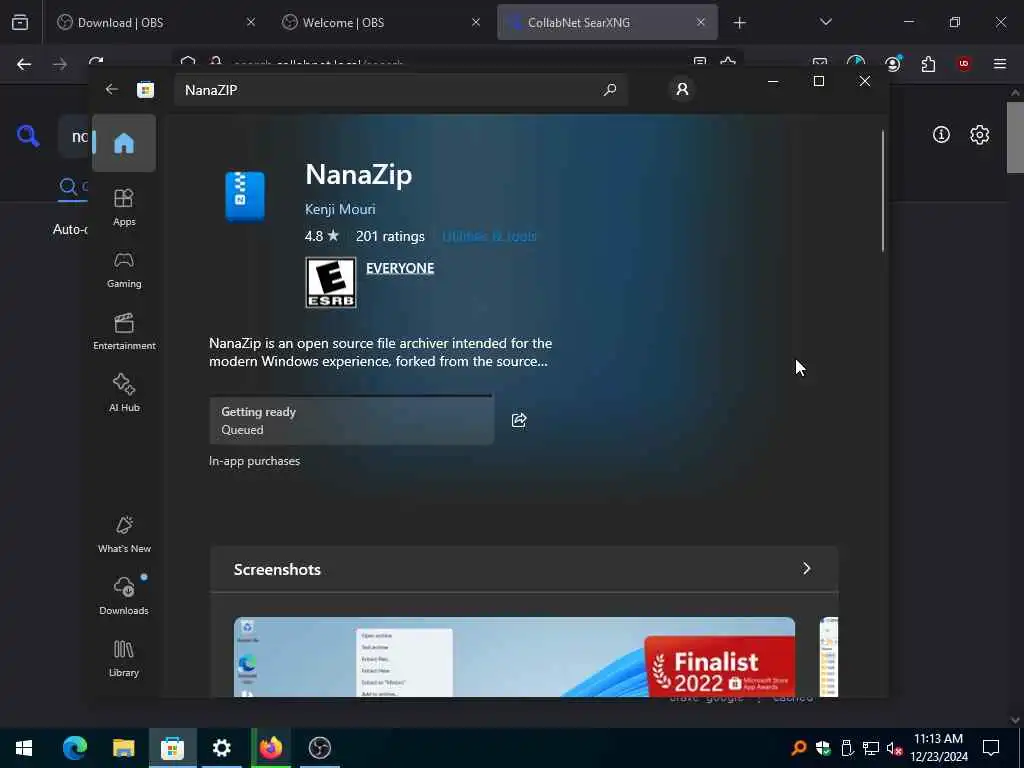The width and height of the screenshot is (1024, 768).
Task: Close the Welcome | OBS tab
Action: pyautogui.click(x=476, y=22)
